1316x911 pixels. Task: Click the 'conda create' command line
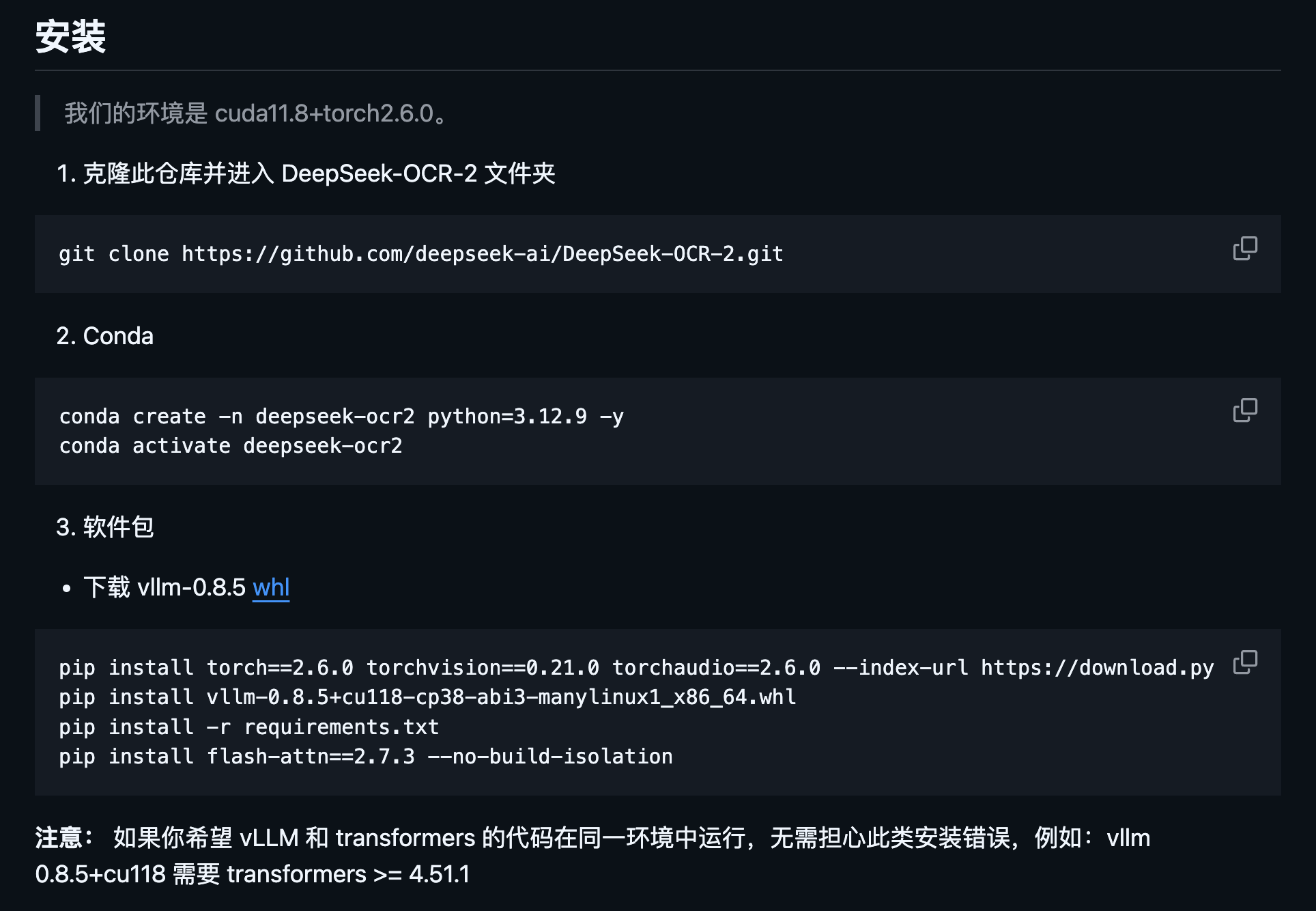click(x=341, y=416)
